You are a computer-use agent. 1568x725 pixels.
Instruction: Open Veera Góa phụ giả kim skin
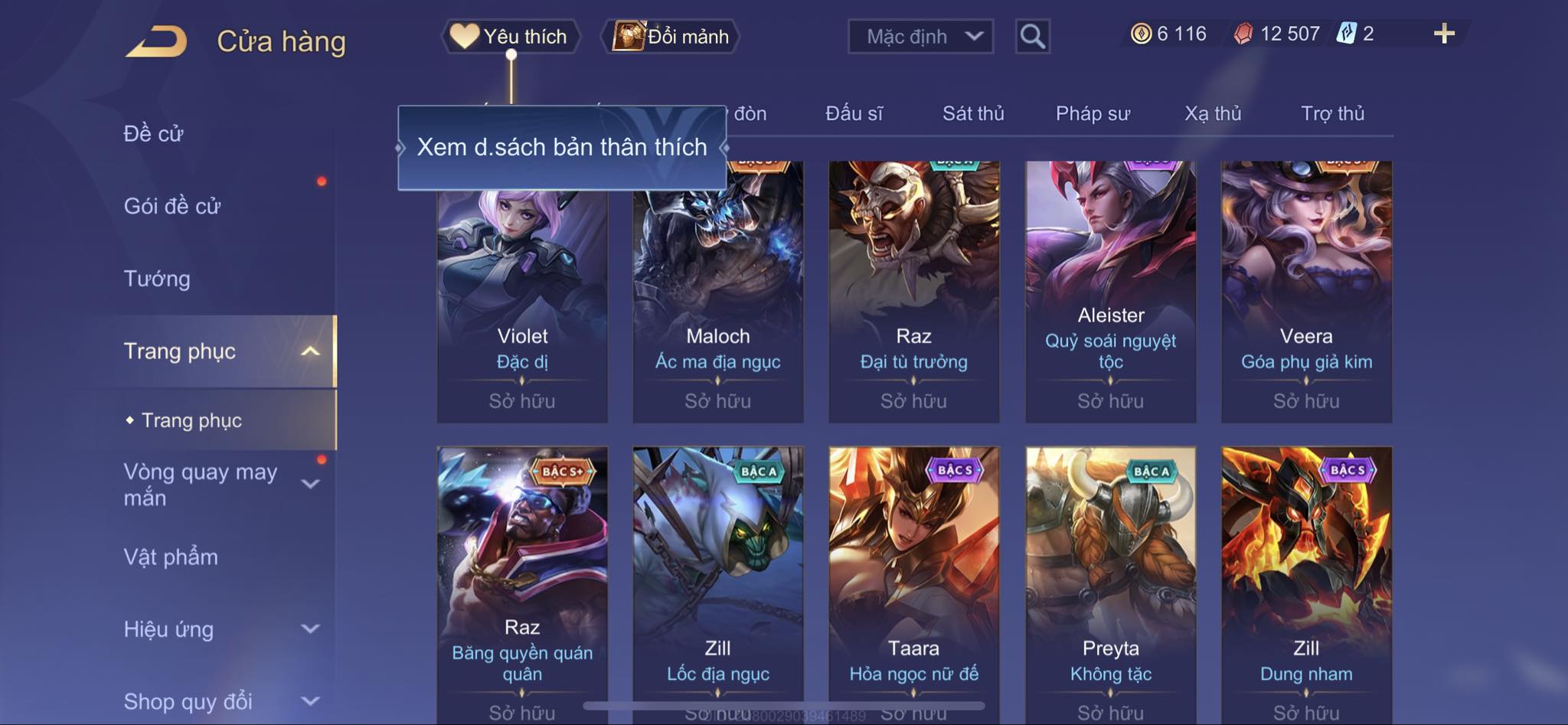[1306, 292]
